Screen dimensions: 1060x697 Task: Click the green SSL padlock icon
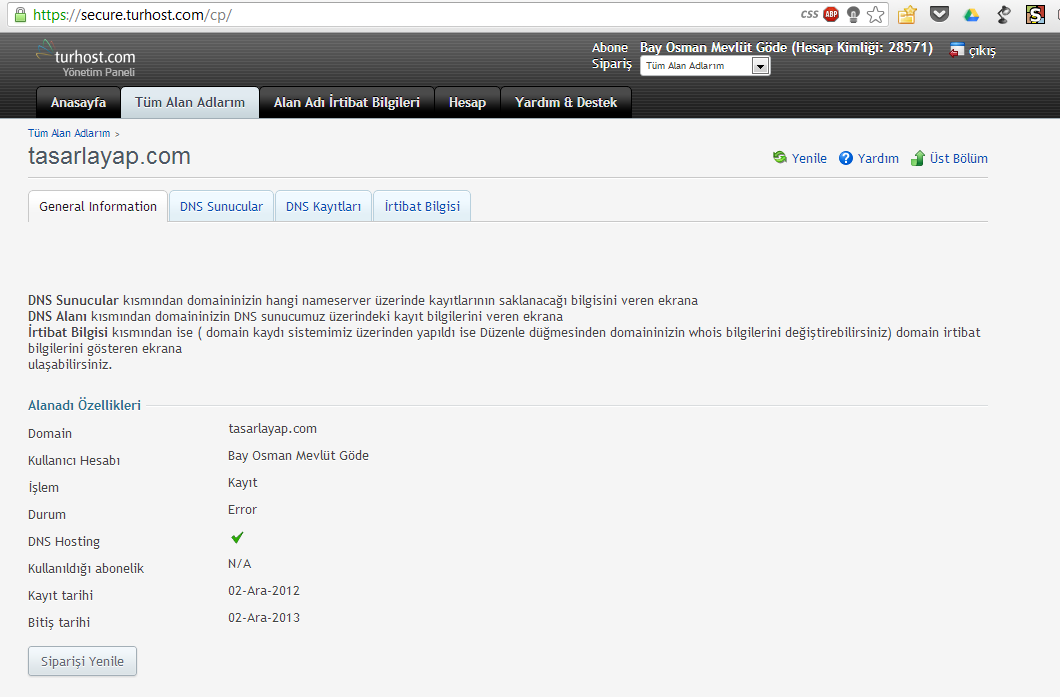click(x=20, y=15)
